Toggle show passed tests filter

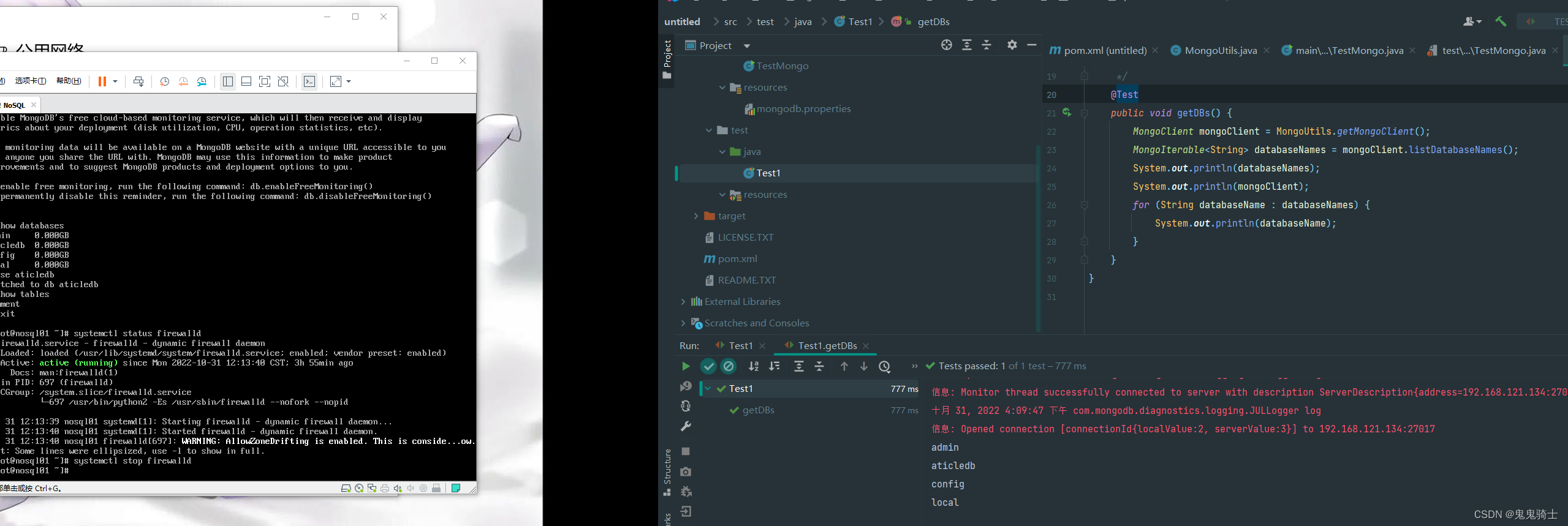708,366
